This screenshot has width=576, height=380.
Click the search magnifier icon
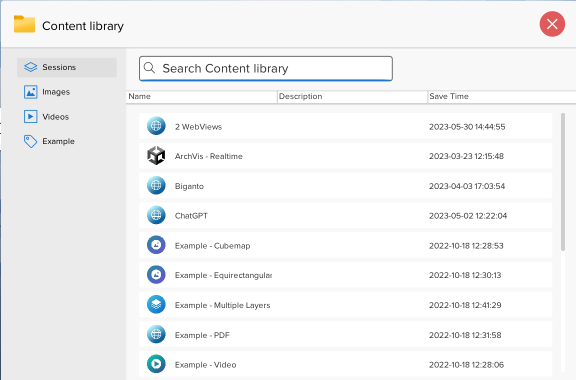[149, 68]
